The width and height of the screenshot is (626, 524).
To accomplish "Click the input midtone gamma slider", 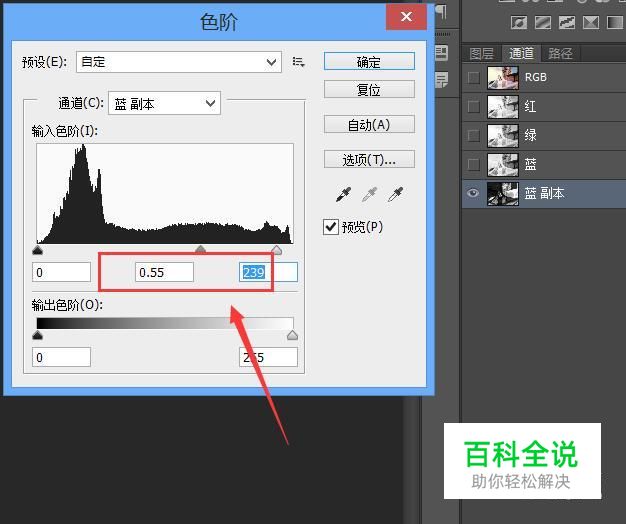I will click(x=200, y=250).
